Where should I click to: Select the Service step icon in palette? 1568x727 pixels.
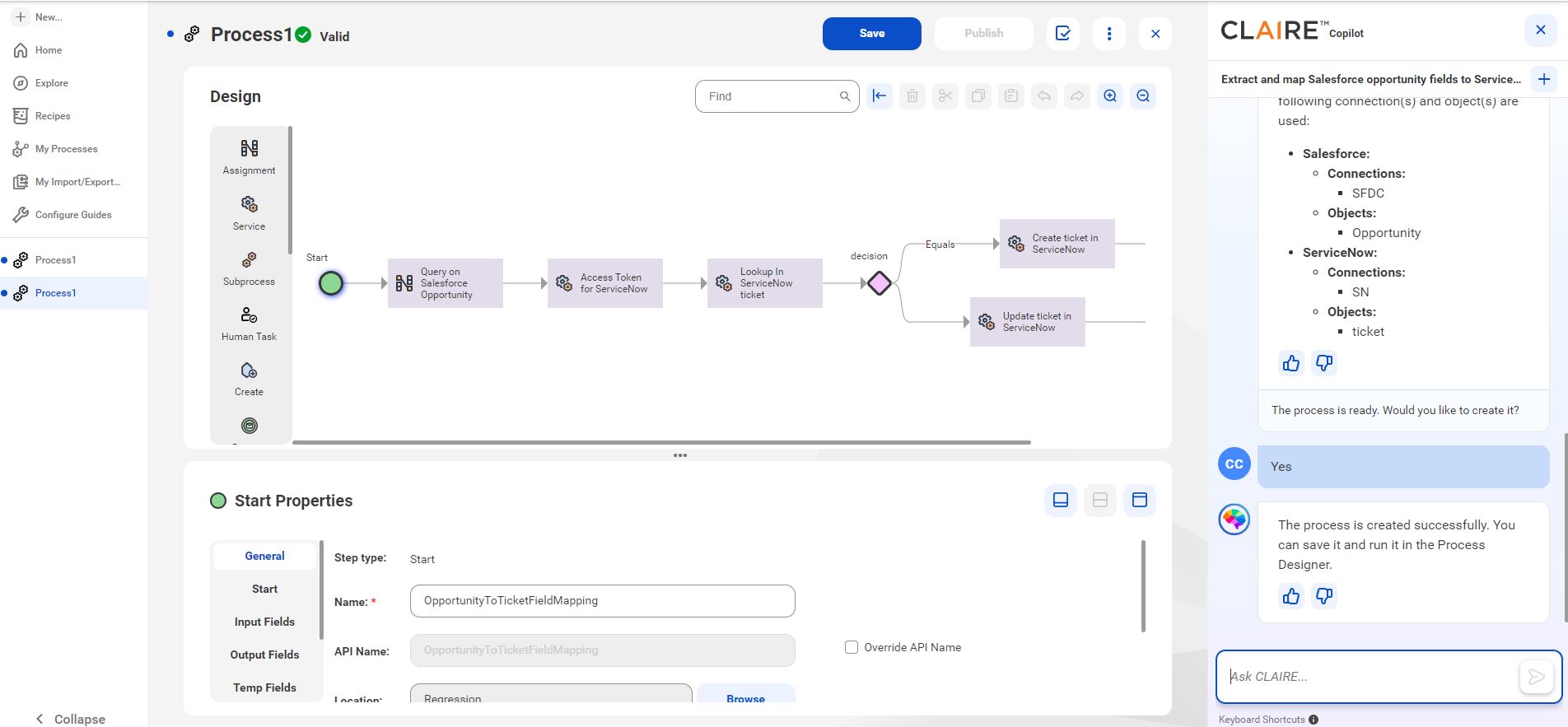[x=249, y=203]
